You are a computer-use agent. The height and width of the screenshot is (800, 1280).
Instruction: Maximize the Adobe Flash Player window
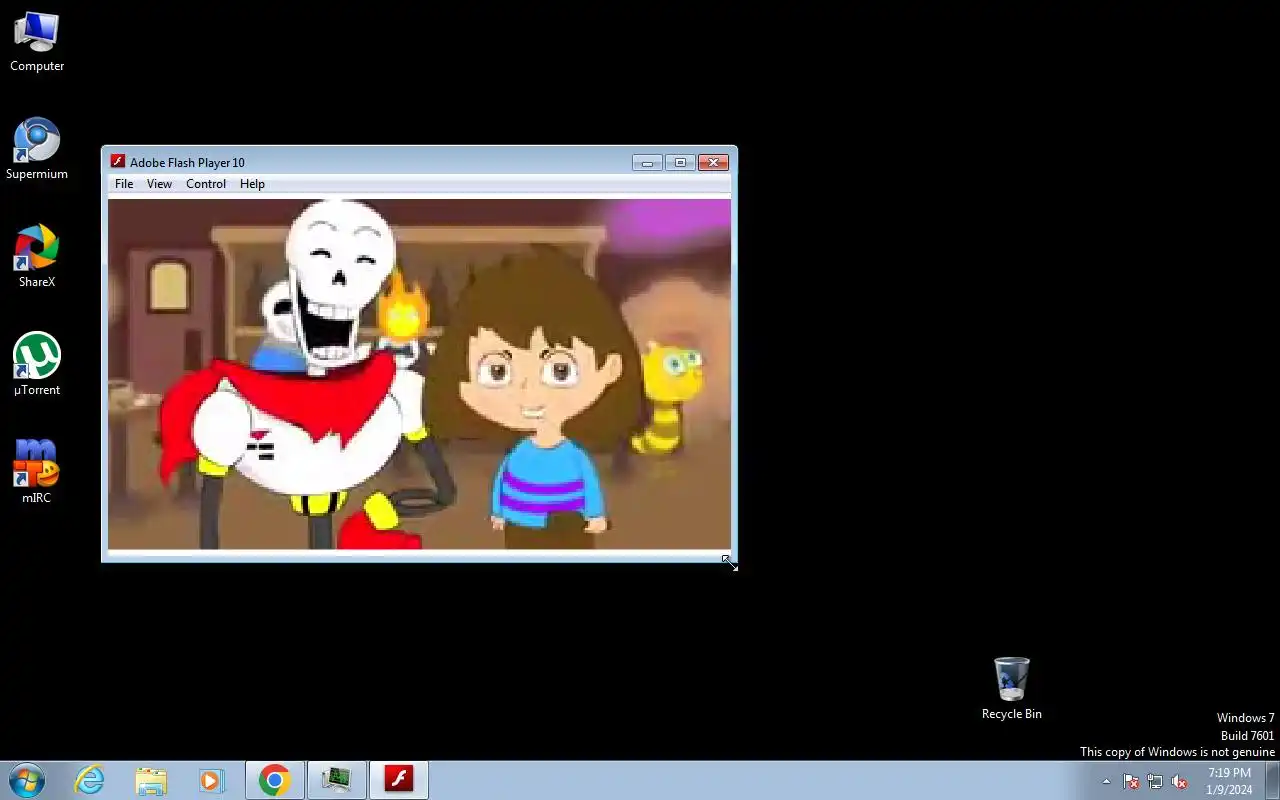[x=680, y=162]
